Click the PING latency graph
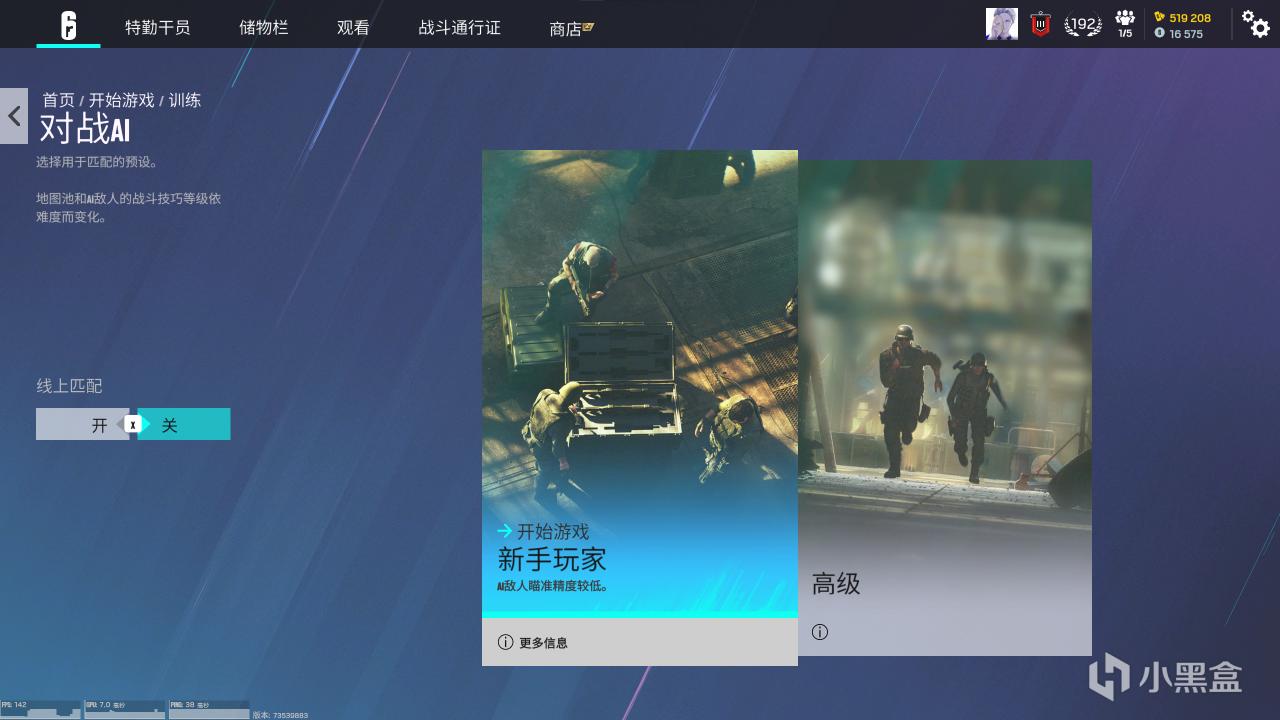 (x=209, y=709)
